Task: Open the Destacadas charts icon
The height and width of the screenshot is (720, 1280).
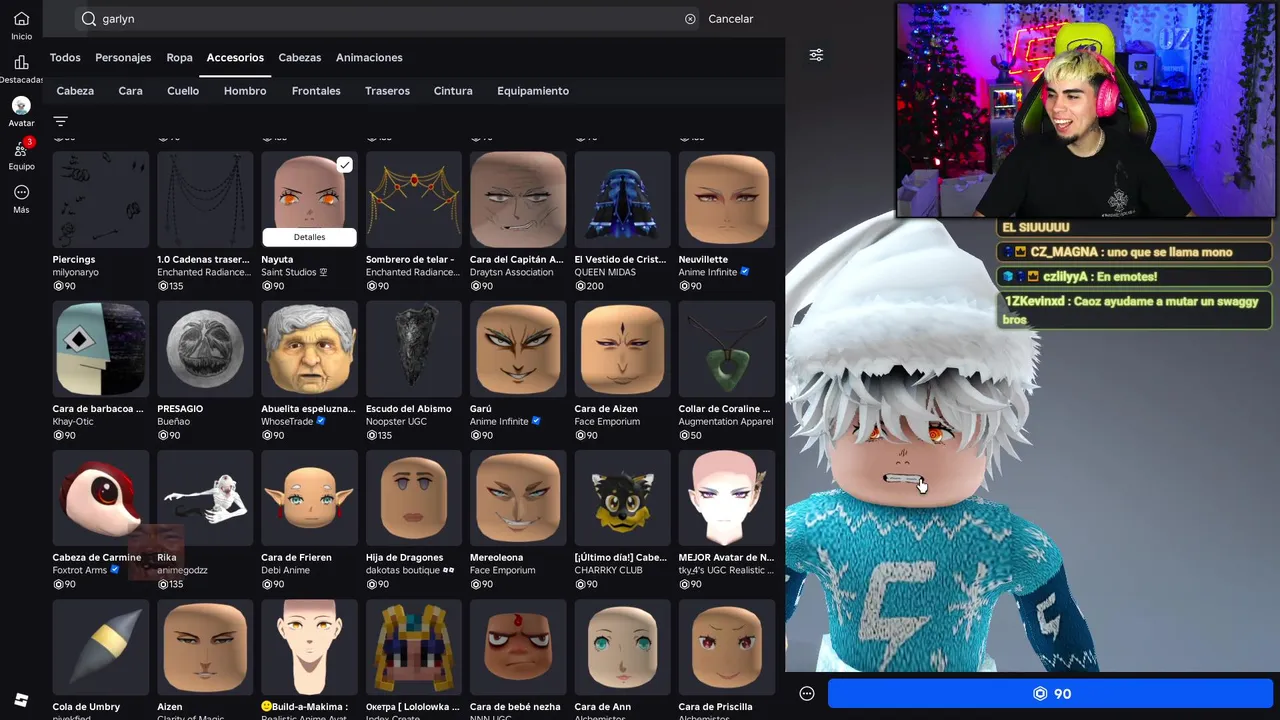Action: point(21,63)
